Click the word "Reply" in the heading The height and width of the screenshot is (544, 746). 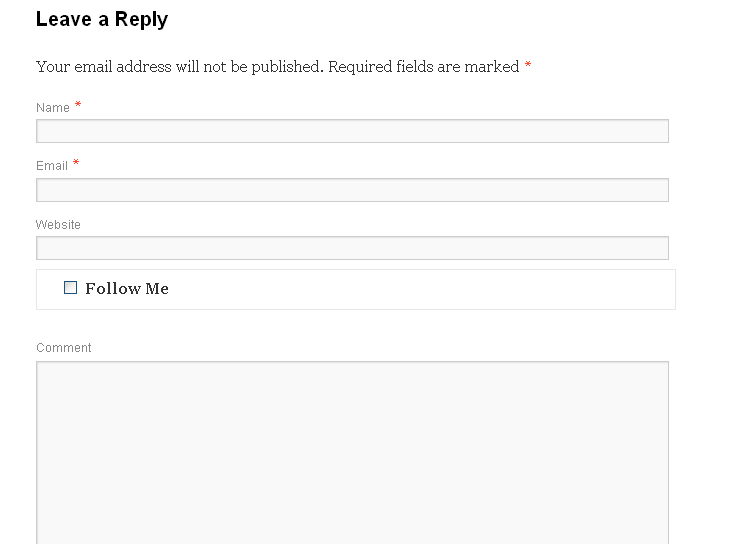(x=141, y=19)
